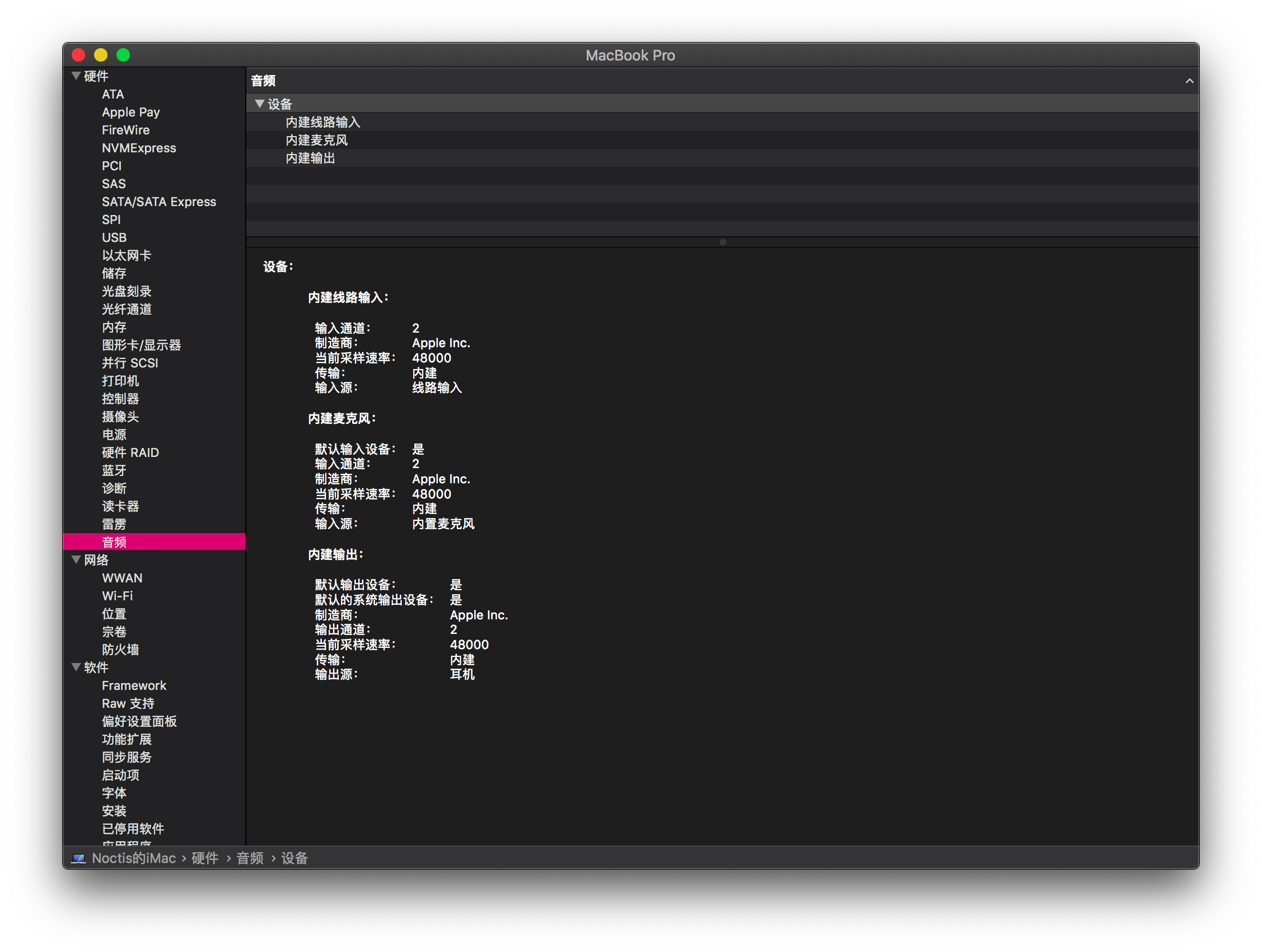This screenshot has height=952, width=1262.
Task: Click 硬件 in the bottom path bar
Action: [205, 858]
